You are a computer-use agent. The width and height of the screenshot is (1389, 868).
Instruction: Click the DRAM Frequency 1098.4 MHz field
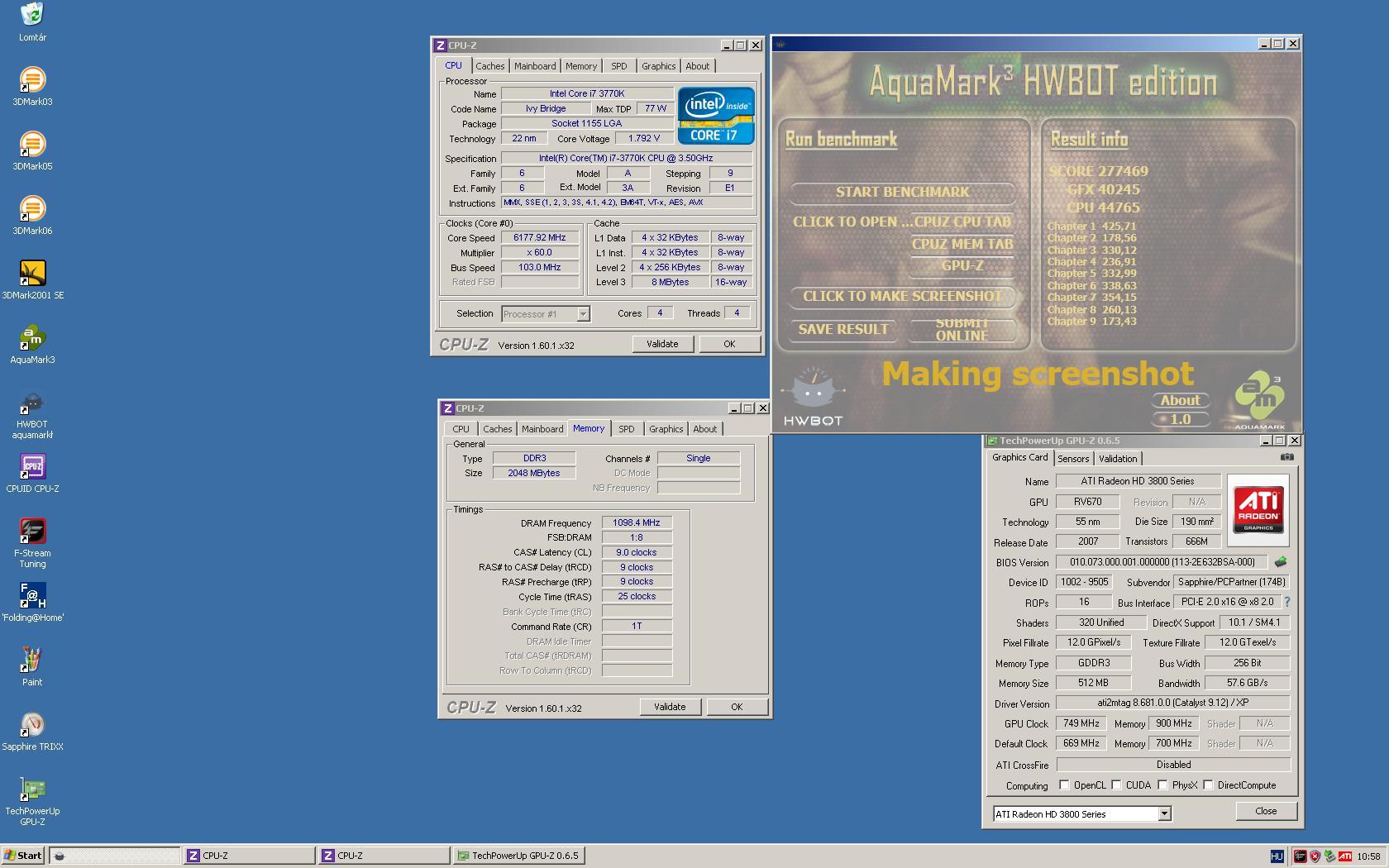(637, 523)
